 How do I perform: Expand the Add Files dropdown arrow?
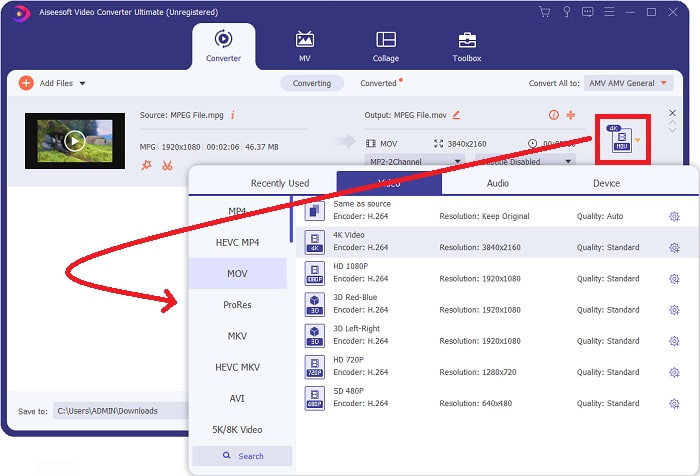coord(82,84)
